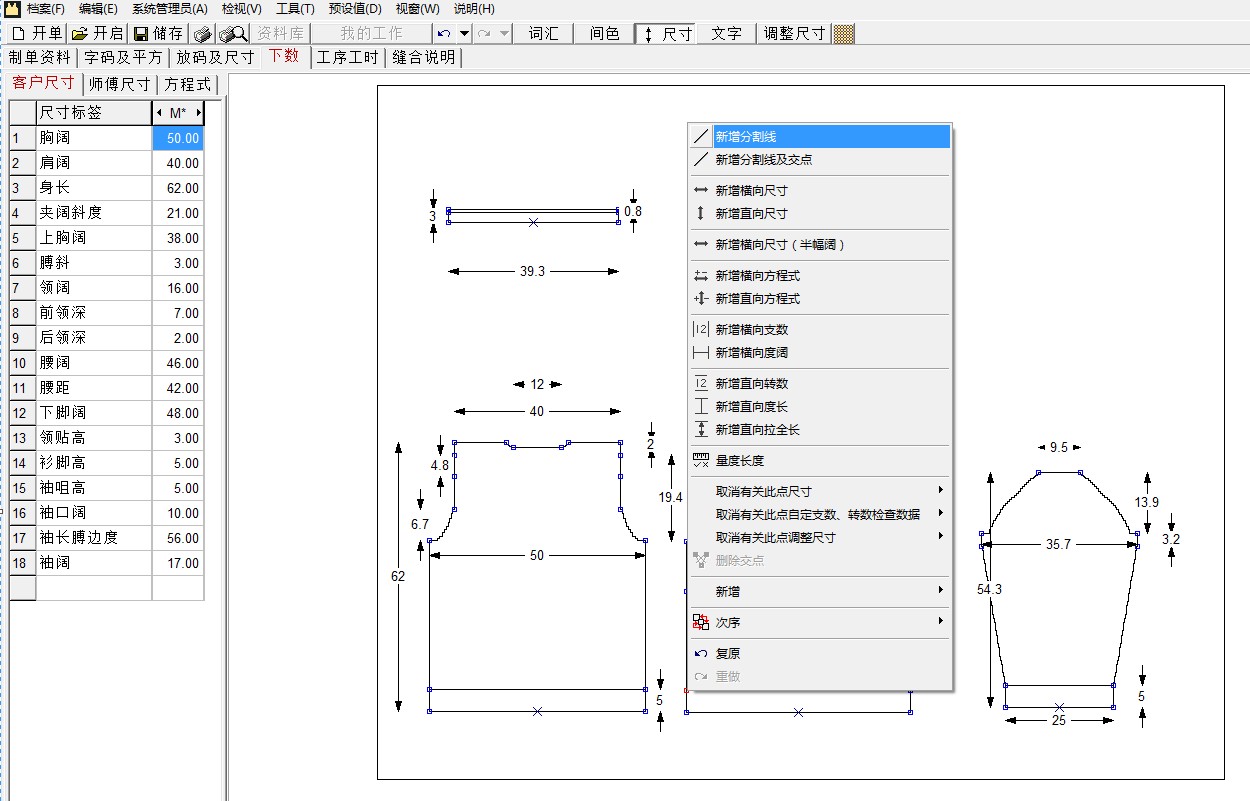Choose 新增横向支数 in context menu
The image size is (1250, 801).
[x=820, y=329]
